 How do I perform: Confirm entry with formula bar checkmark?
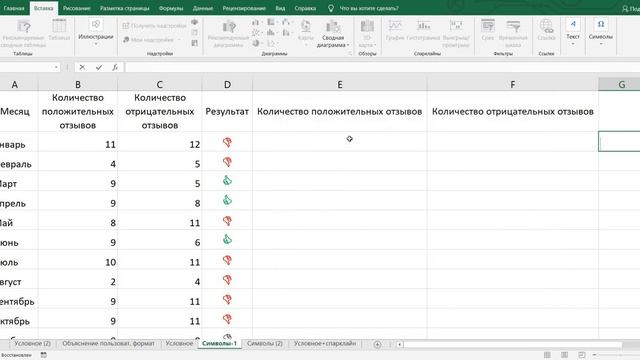99,67
